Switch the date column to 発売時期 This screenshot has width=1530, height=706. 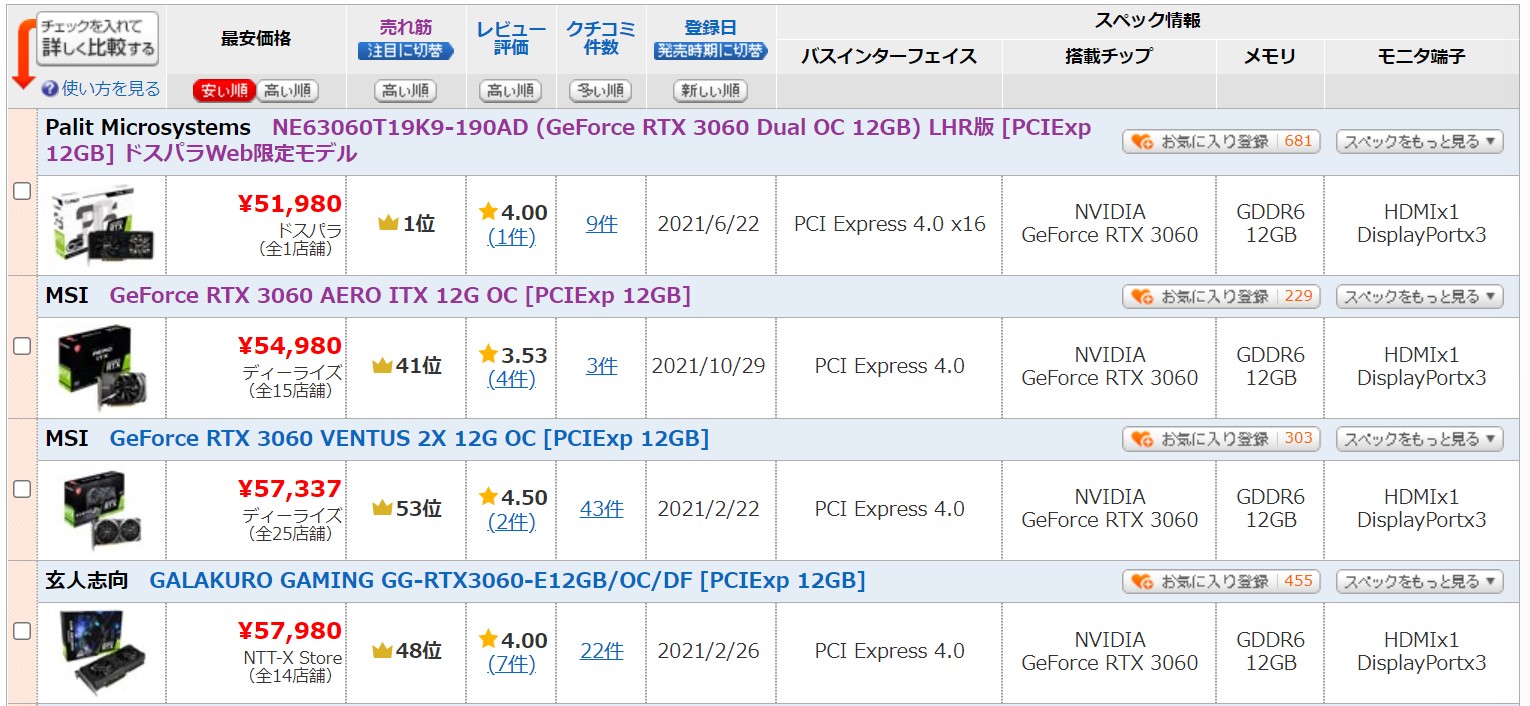[711, 51]
